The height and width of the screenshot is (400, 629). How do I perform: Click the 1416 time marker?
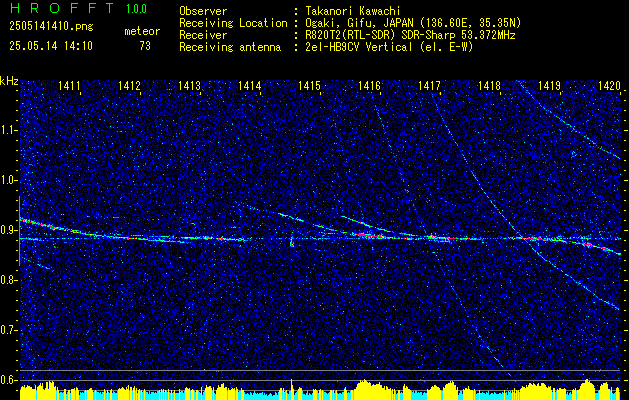[369, 85]
